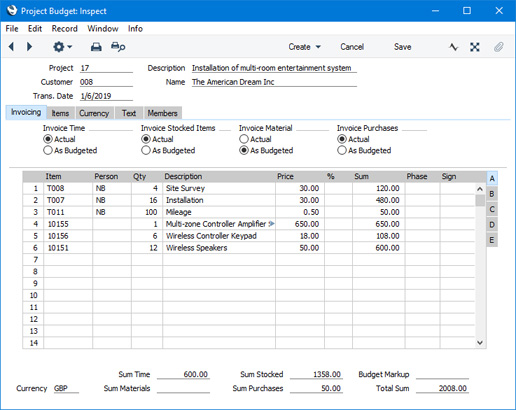This screenshot has height=410, width=516.
Task: Click the matrix scroll down arrow
Action: tap(480, 342)
